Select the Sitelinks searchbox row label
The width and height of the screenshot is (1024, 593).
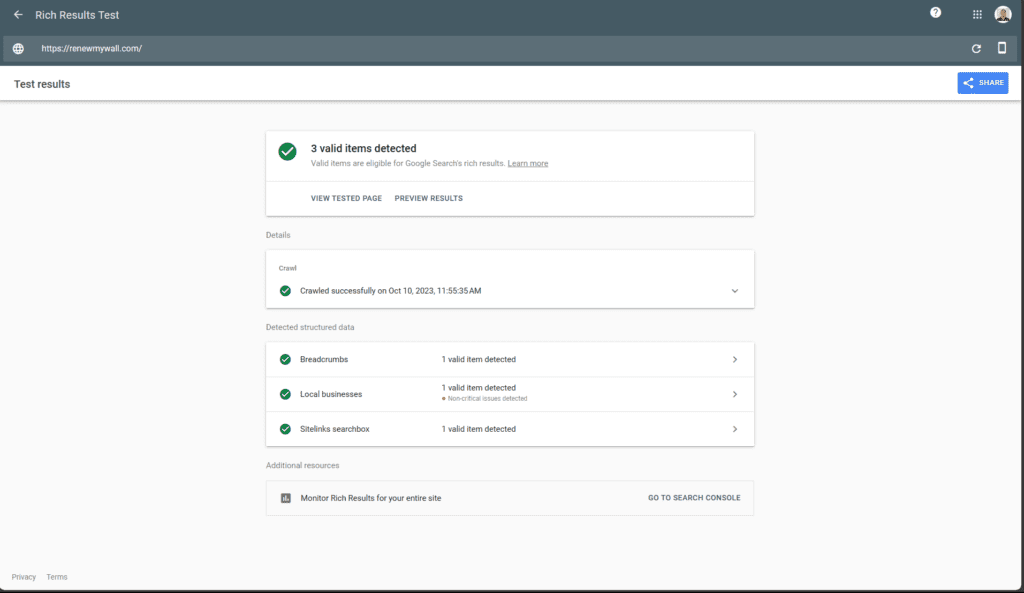[334, 429]
